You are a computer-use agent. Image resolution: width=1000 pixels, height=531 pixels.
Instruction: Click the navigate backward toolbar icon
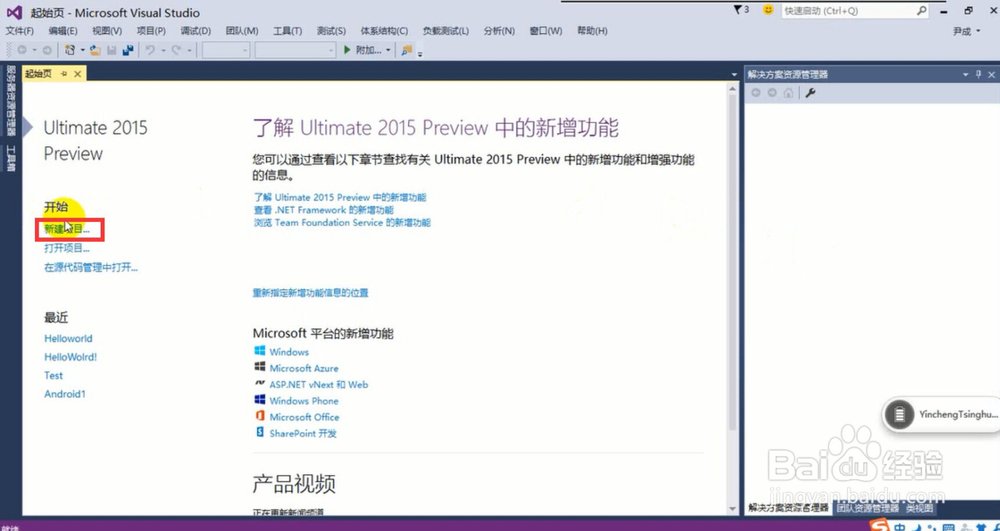(x=22, y=50)
